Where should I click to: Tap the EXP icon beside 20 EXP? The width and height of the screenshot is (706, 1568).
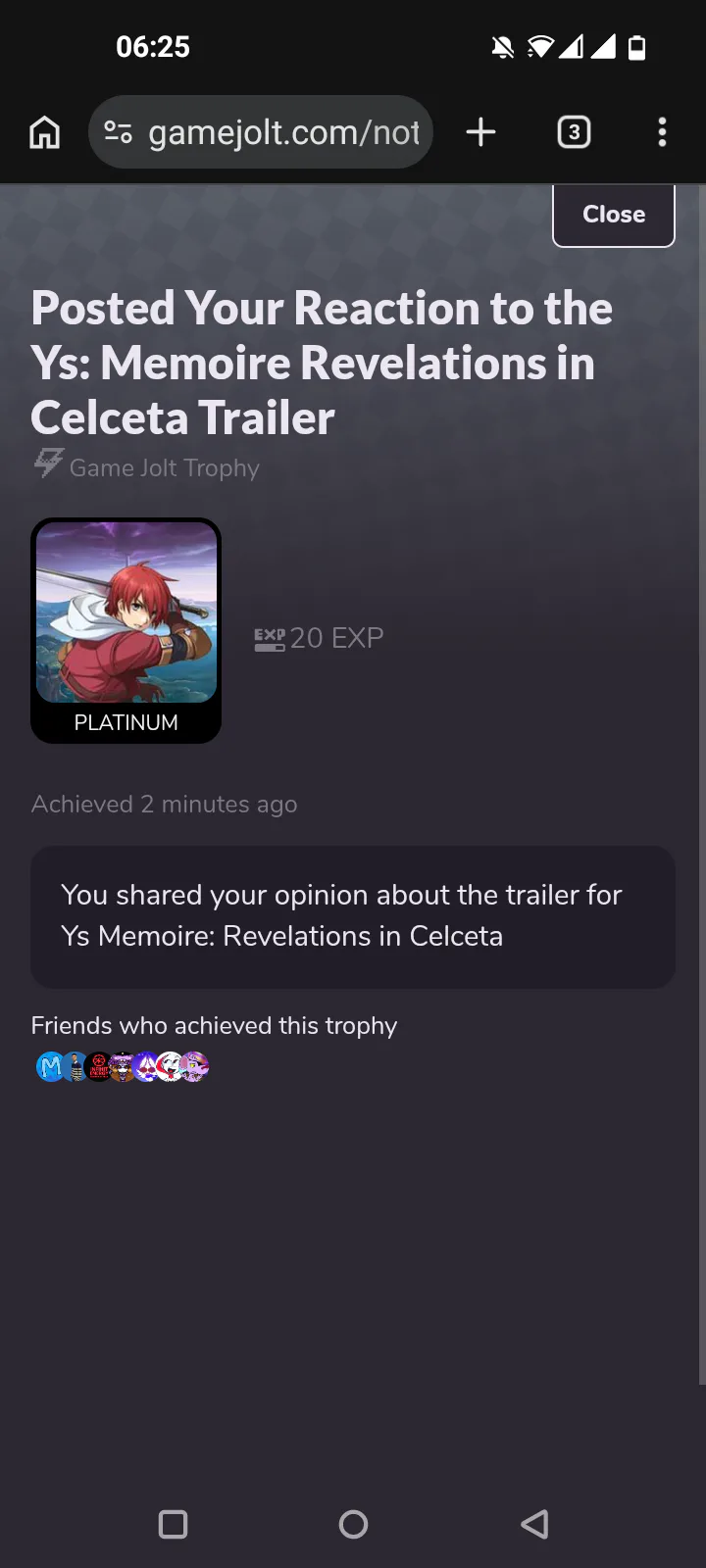pyautogui.click(x=270, y=639)
